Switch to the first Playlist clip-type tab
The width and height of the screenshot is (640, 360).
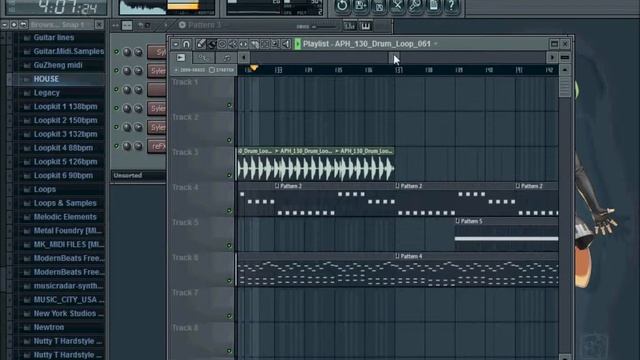(x=181, y=58)
